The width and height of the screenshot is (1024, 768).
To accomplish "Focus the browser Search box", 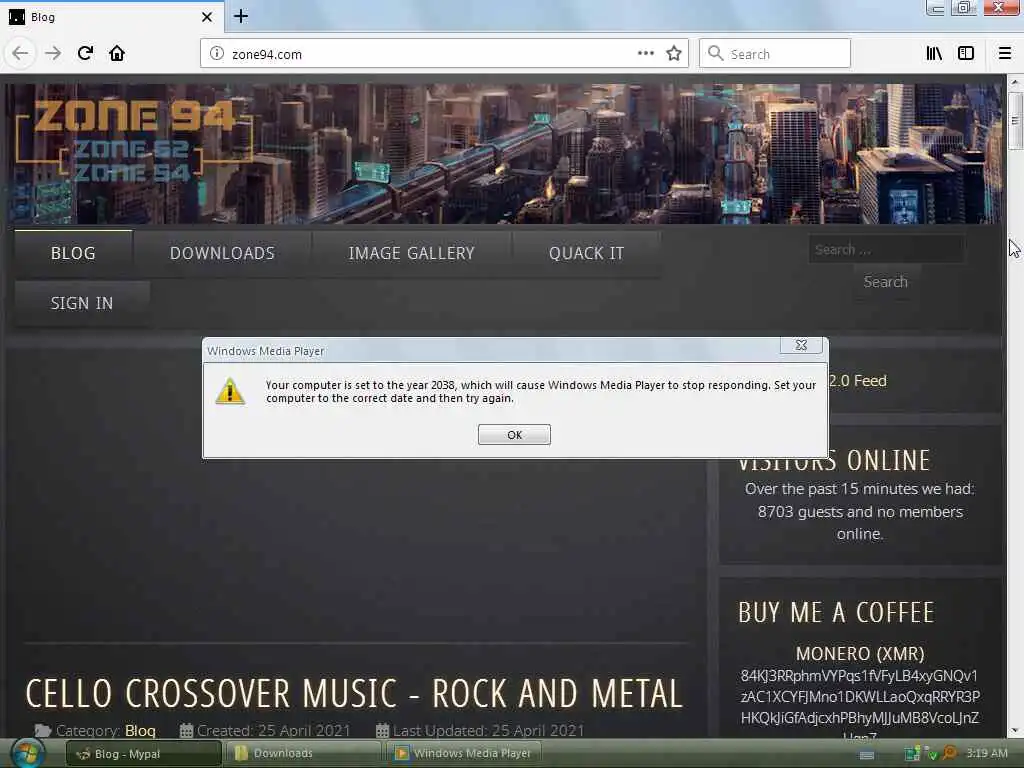I will click(x=775, y=54).
